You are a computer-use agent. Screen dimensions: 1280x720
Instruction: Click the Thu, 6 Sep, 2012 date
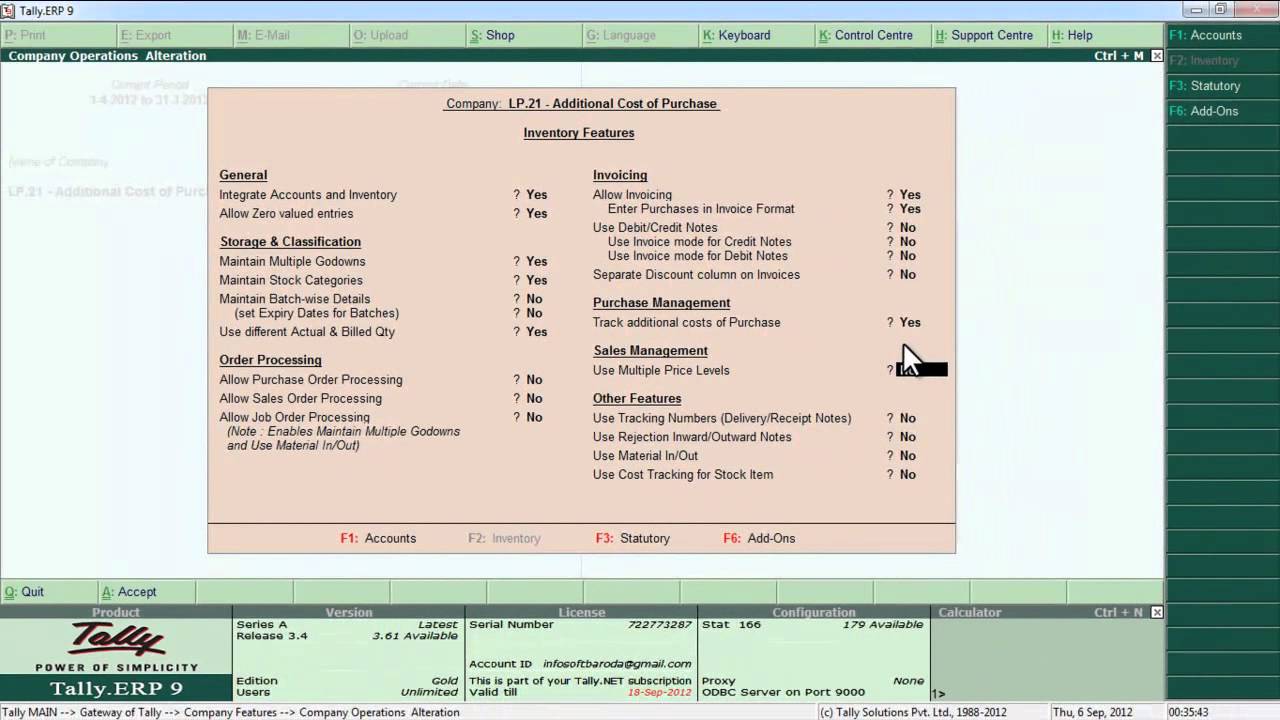pyautogui.click(x=1092, y=713)
